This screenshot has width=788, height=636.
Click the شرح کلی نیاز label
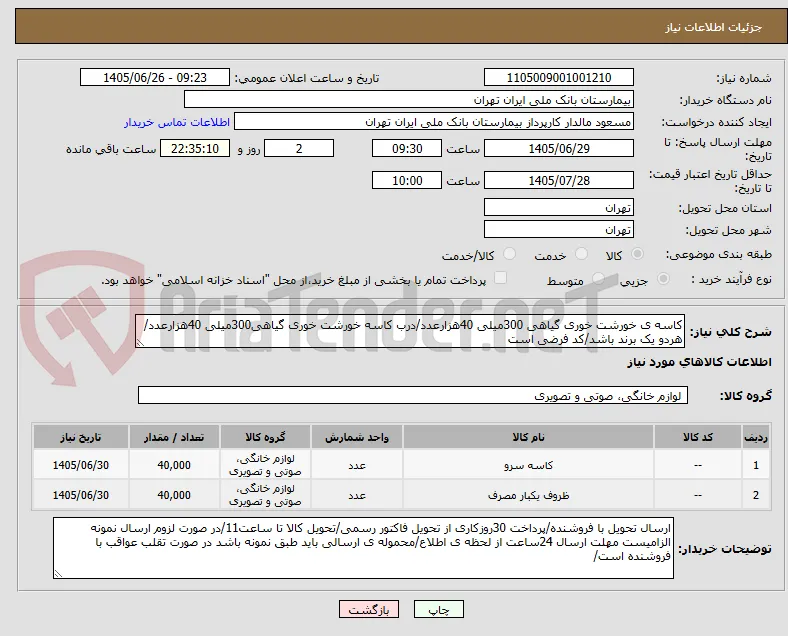click(731, 332)
